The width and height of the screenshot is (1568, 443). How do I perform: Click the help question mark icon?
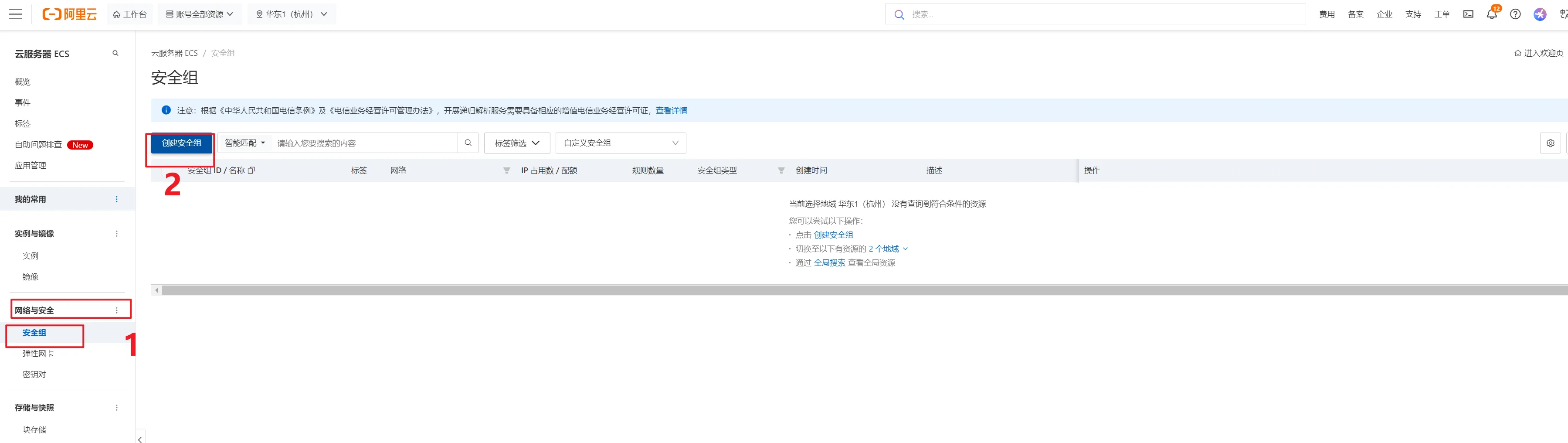click(x=1515, y=14)
